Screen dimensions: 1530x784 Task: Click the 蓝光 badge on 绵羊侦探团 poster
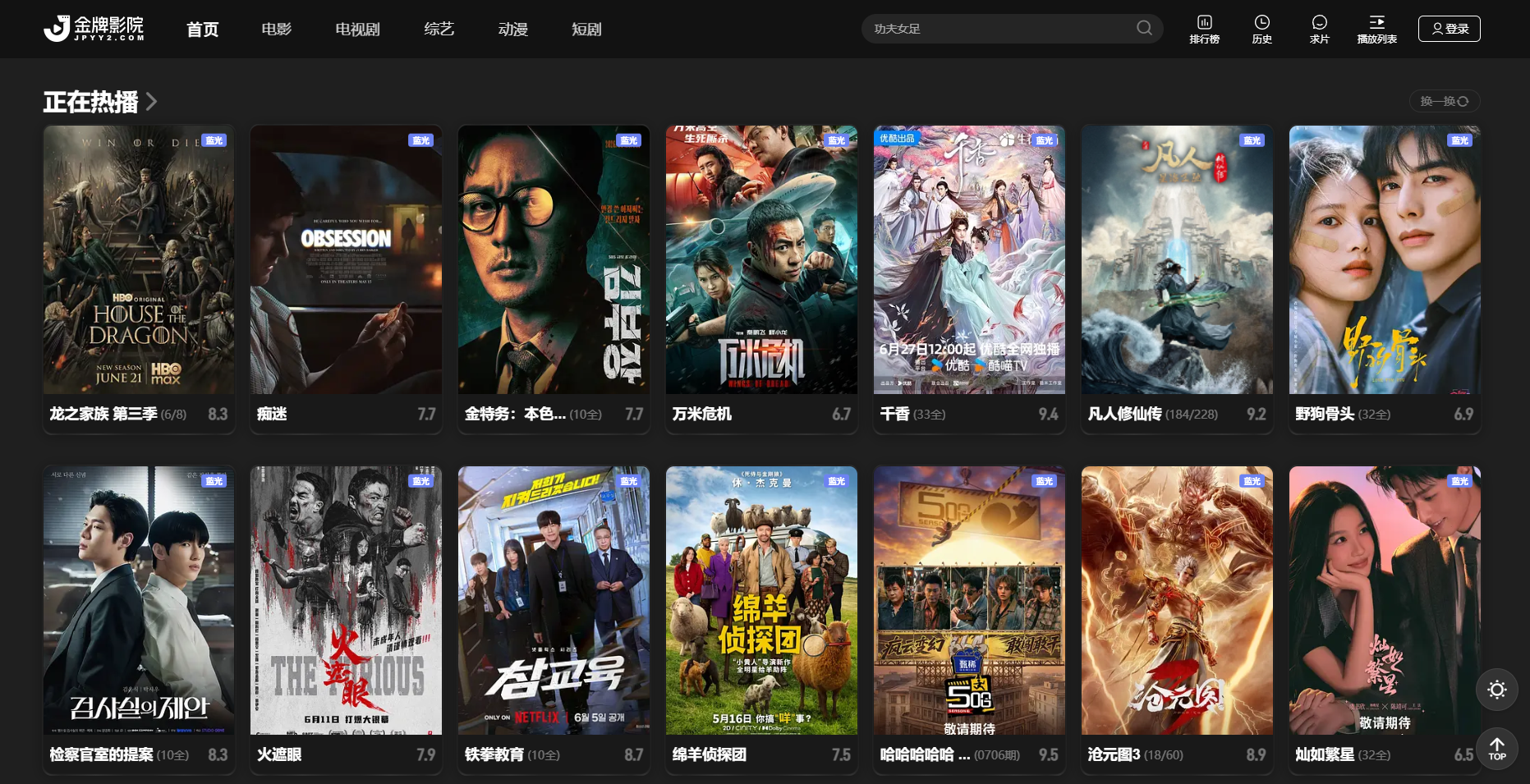coord(837,481)
